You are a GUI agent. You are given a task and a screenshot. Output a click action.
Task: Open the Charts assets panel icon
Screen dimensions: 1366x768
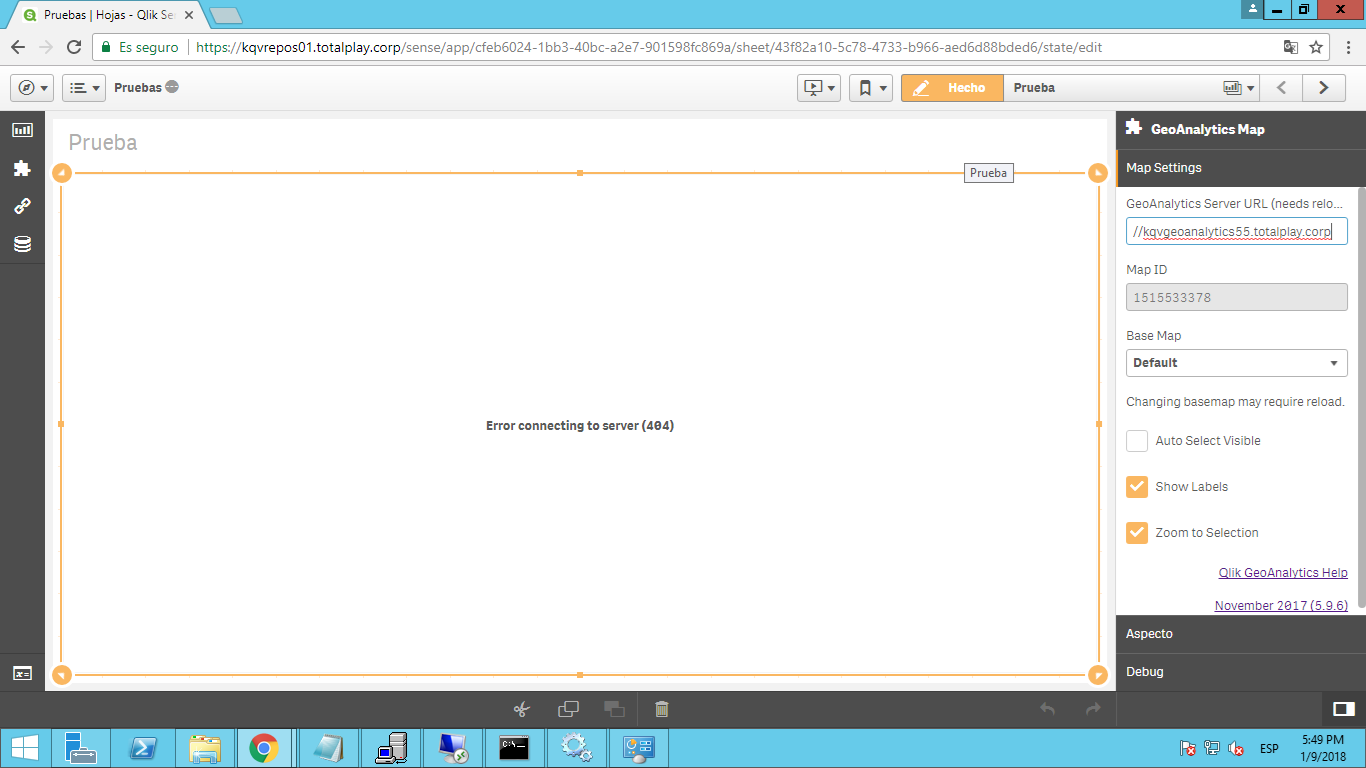[x=22, y=130]
